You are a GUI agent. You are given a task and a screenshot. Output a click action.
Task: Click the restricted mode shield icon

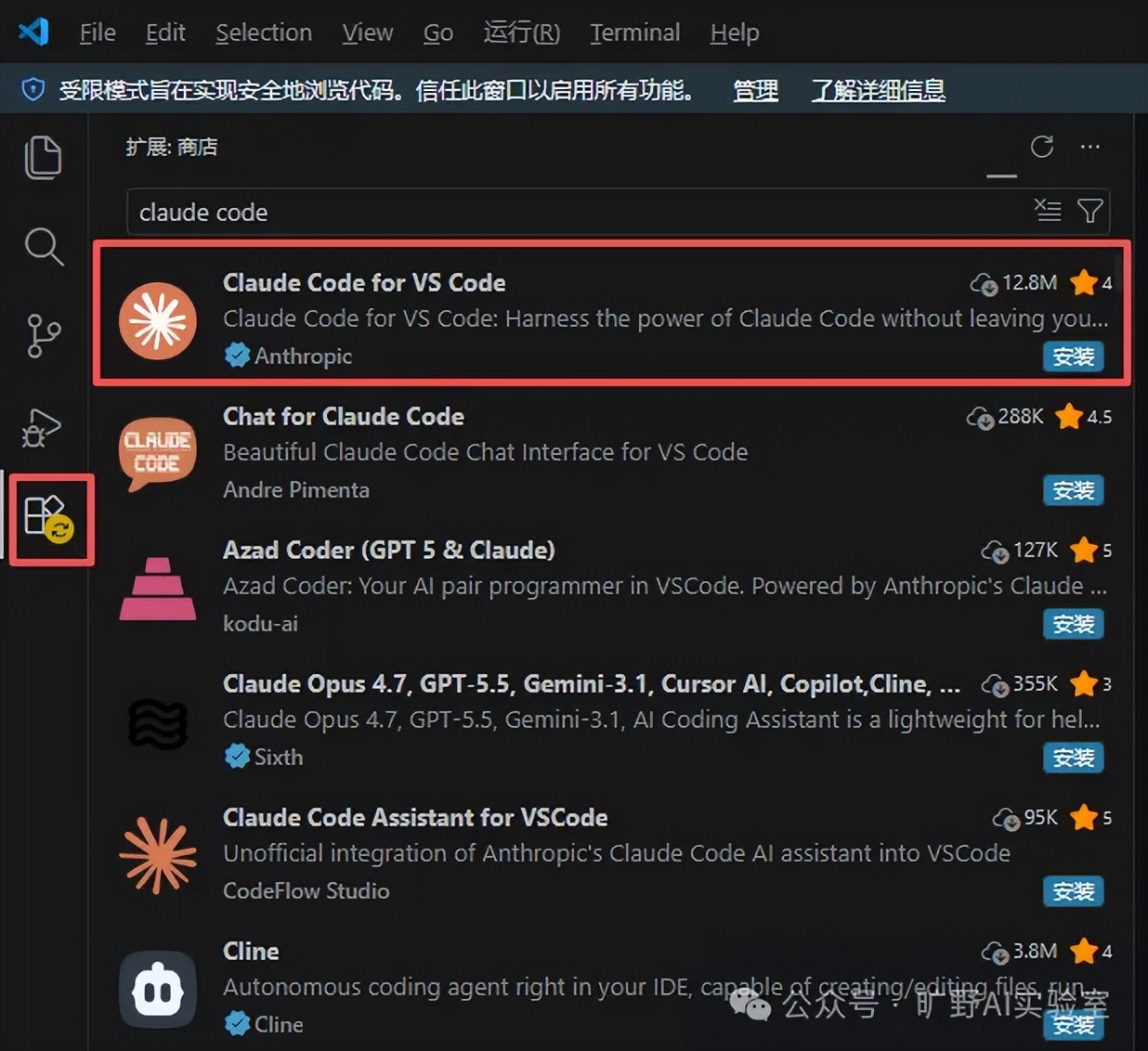(33, 90)
